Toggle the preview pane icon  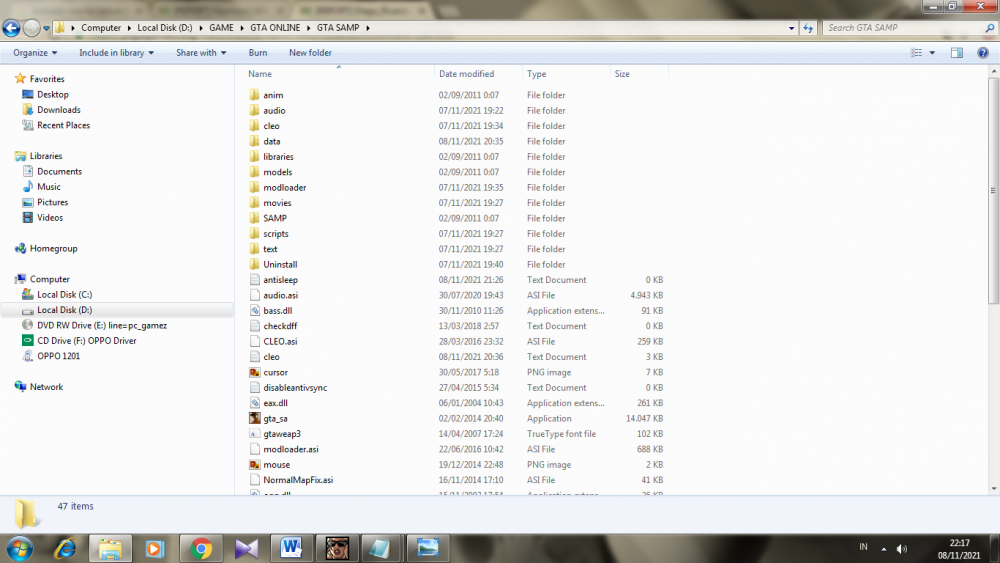click(x=957, y=53)
